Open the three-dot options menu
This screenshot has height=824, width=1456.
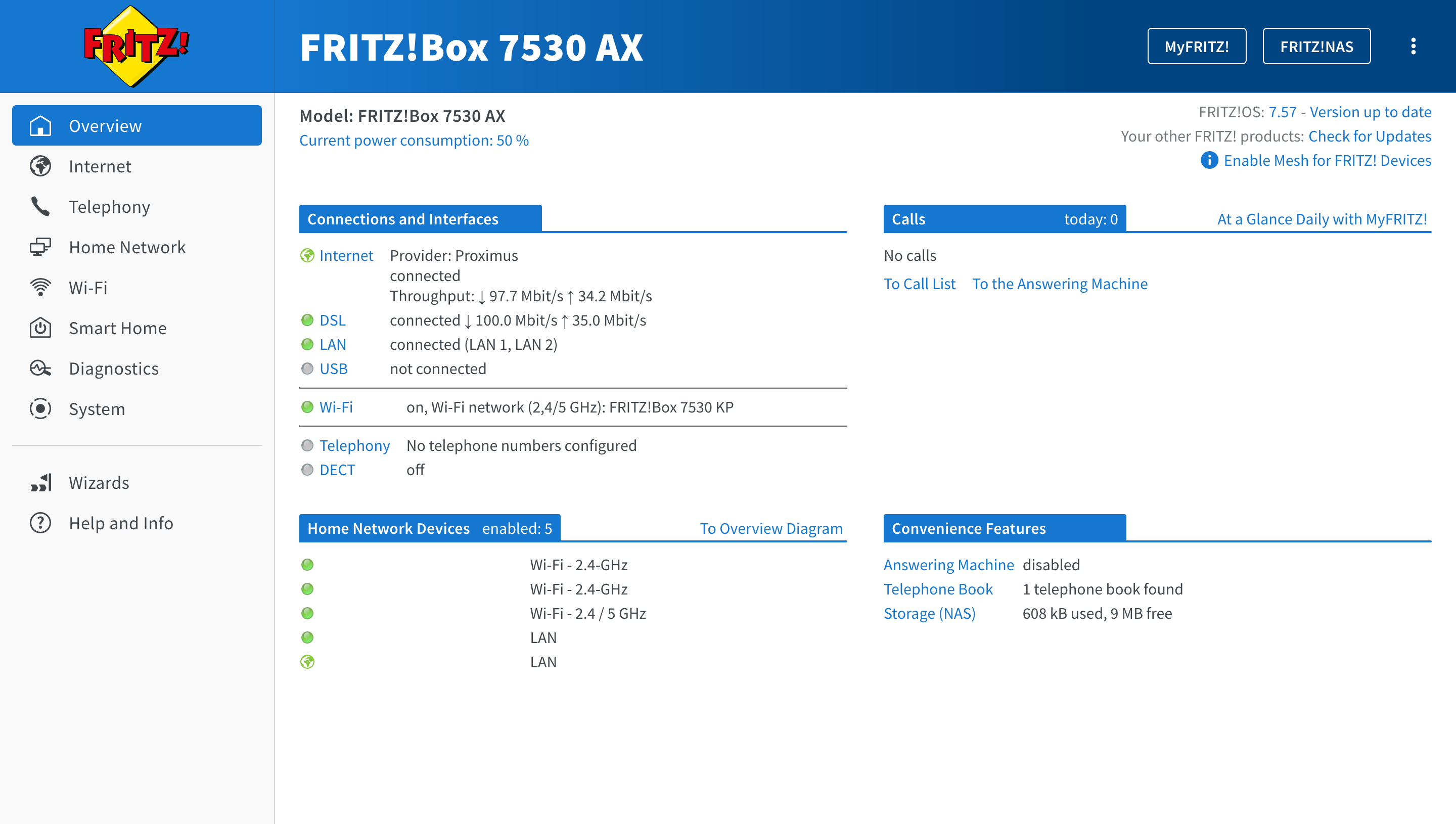point(1413,47)
